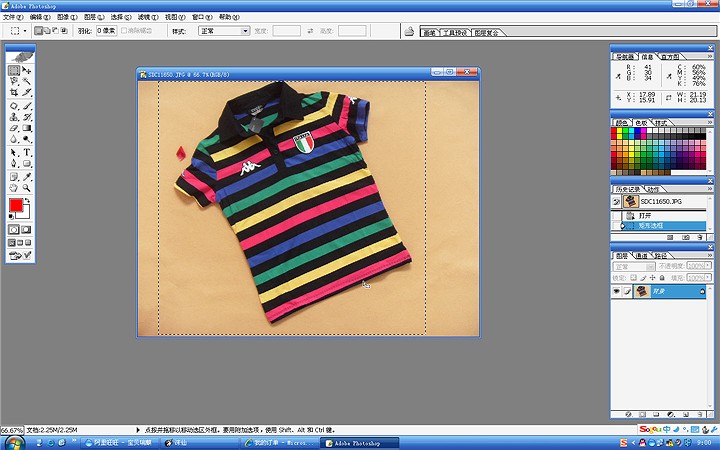Switch to Standard Screen Mode

click(x=12, y=242)
